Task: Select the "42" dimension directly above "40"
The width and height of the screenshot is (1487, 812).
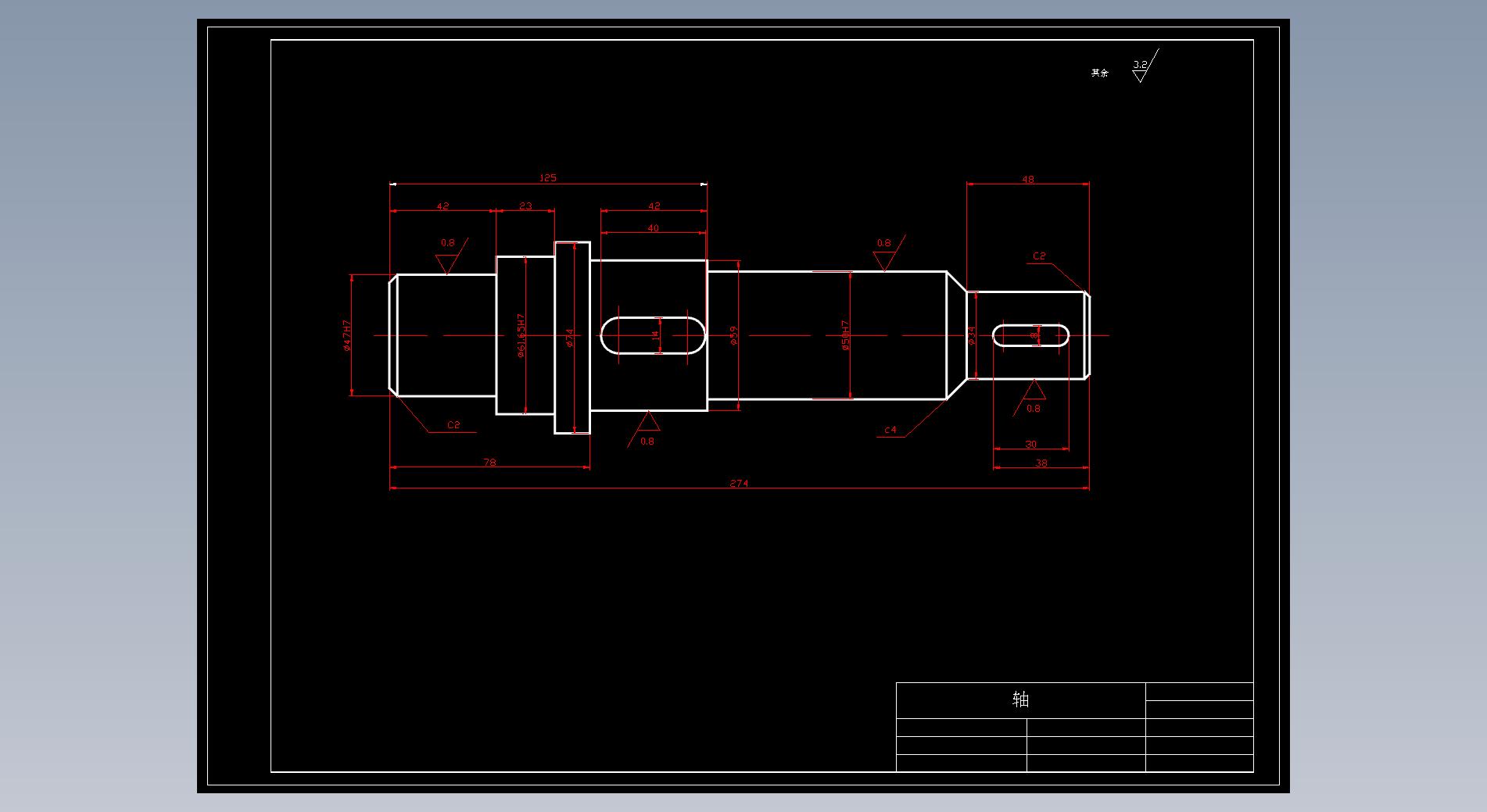Action: [x=654, y=206]
